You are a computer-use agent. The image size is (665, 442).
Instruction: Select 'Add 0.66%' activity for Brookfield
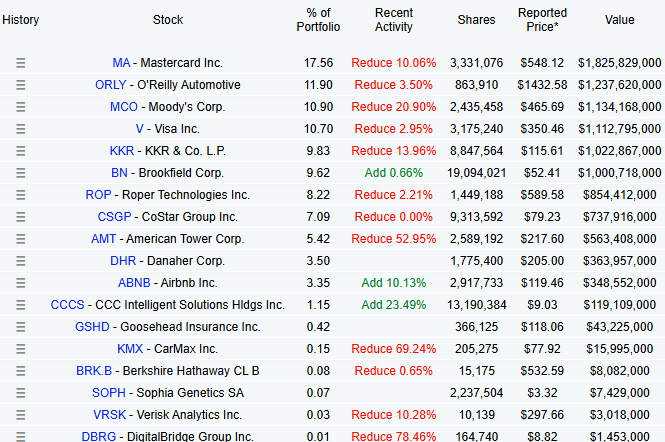tap(394, 173)
